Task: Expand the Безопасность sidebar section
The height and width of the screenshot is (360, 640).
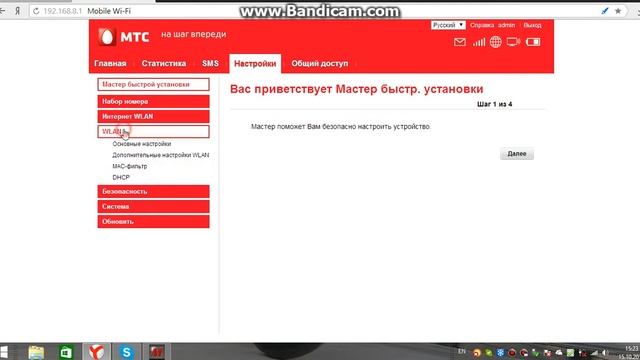Action: pyautogui.click(x=153, y=191)
